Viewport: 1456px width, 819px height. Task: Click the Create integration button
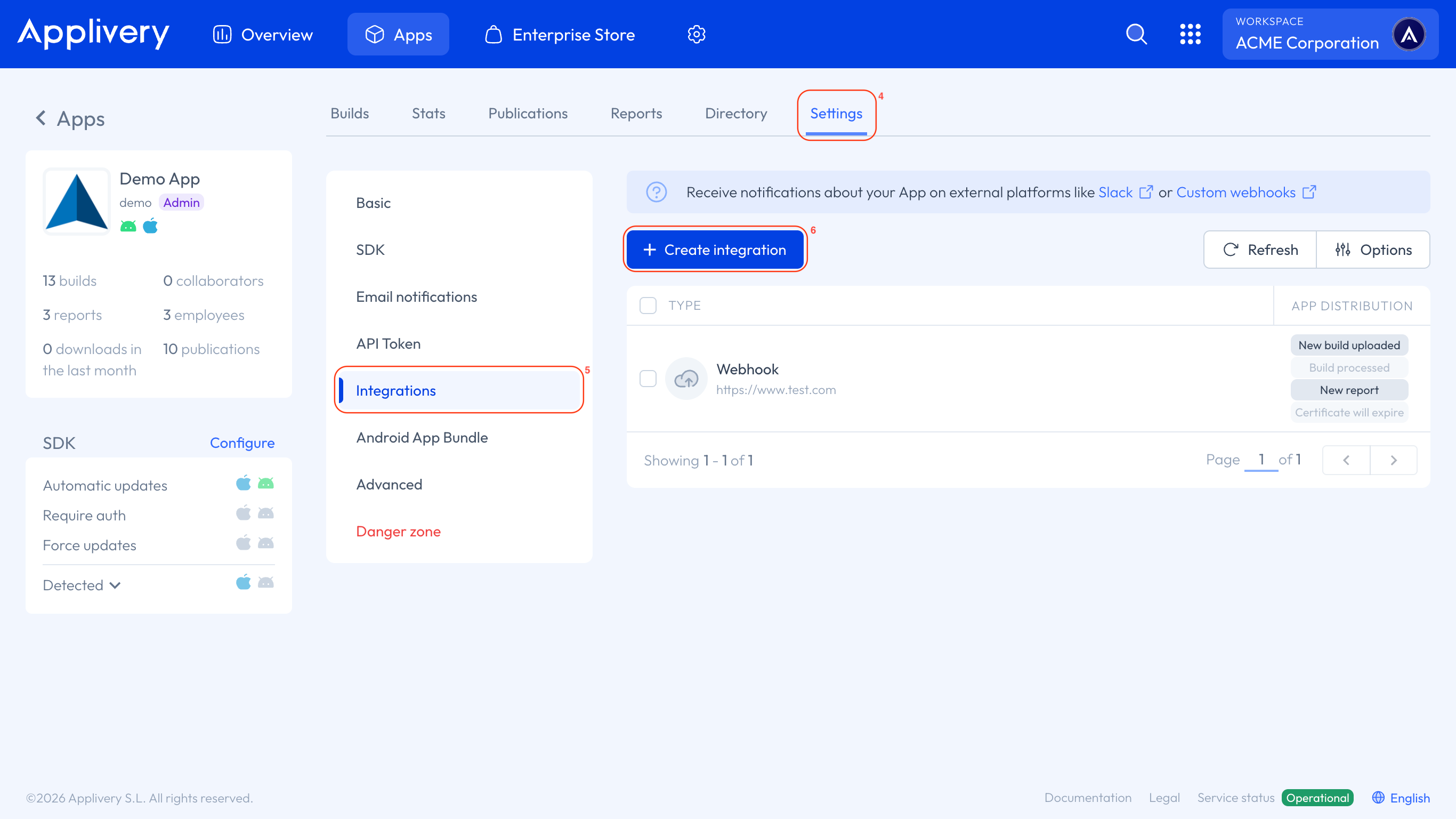click(x=715, y=250)
